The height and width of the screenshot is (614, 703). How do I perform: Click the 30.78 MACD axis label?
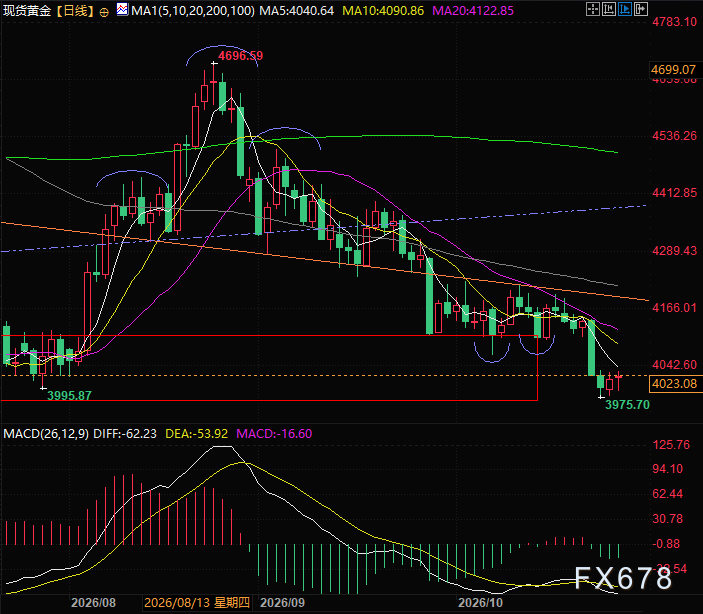(668, 518)
